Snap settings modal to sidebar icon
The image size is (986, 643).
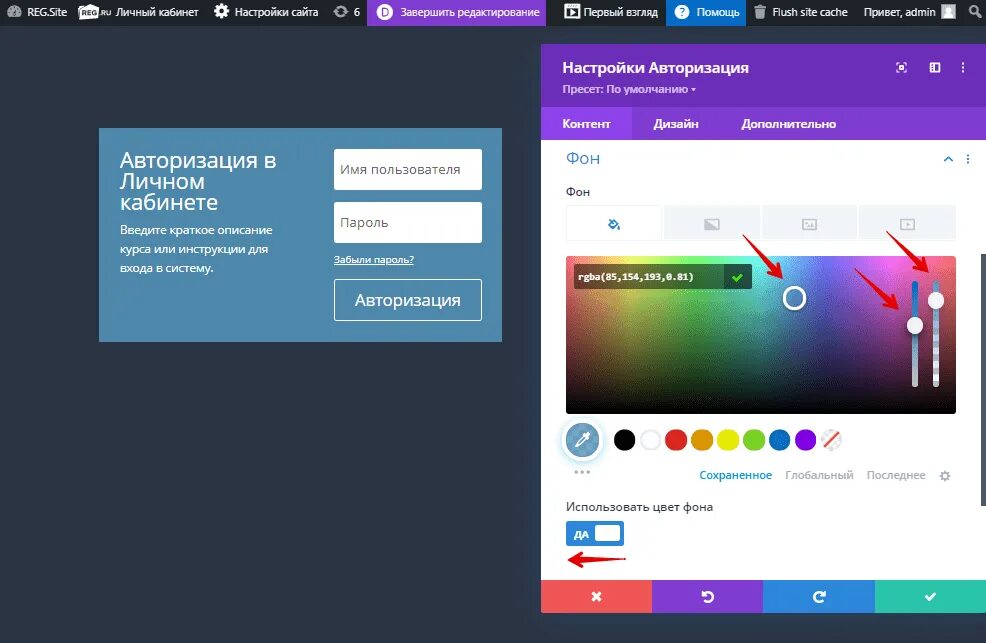tap(934, 67)
